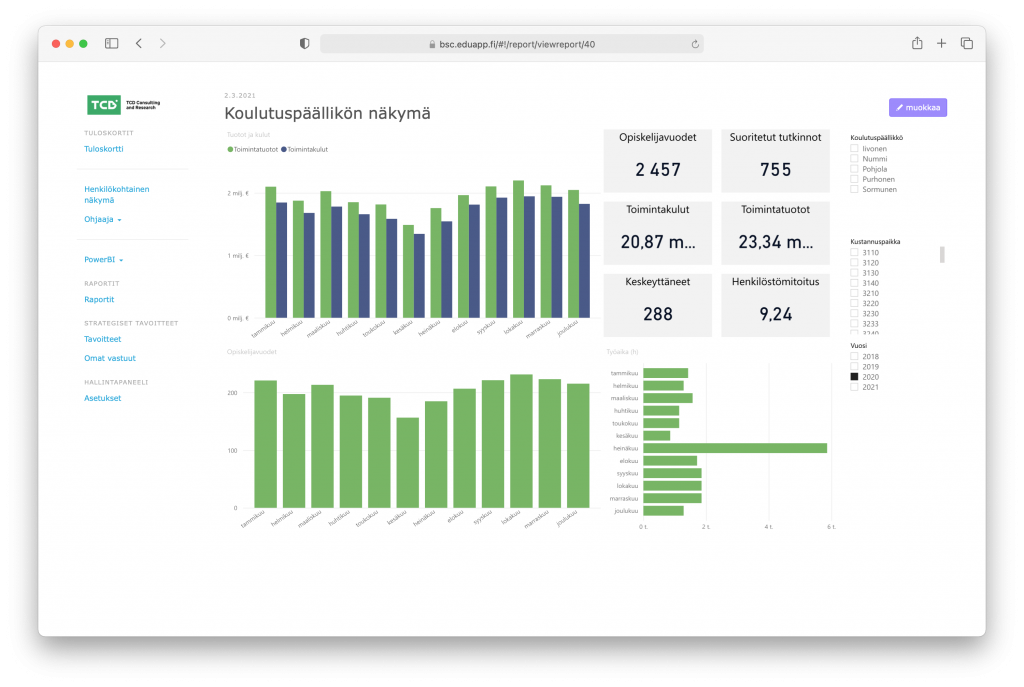The image size is (1024, 687).
Task: Check the Iivonen checkbox
Action: [x=854, y=148]
